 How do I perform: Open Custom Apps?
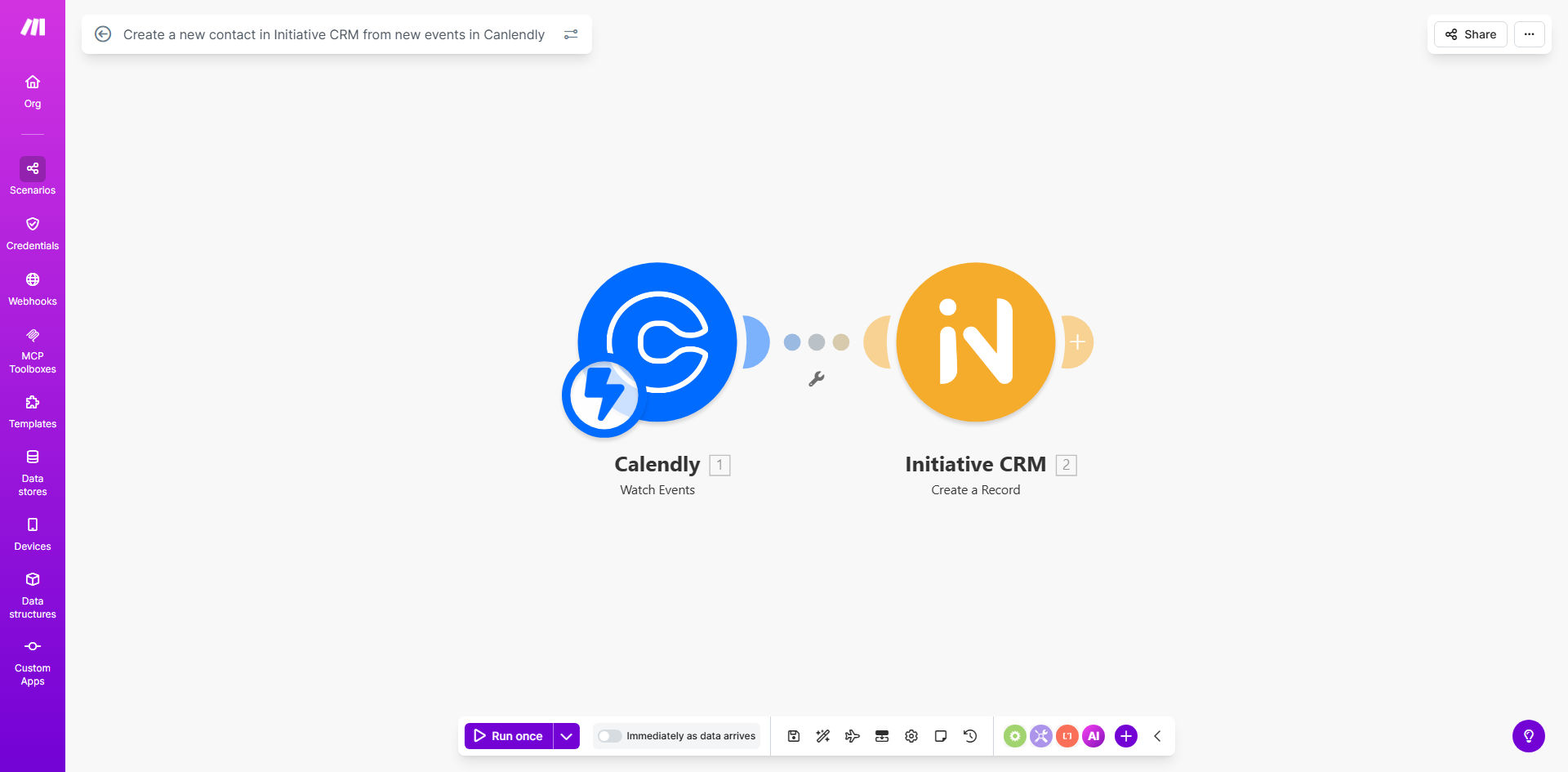(33, 663)
